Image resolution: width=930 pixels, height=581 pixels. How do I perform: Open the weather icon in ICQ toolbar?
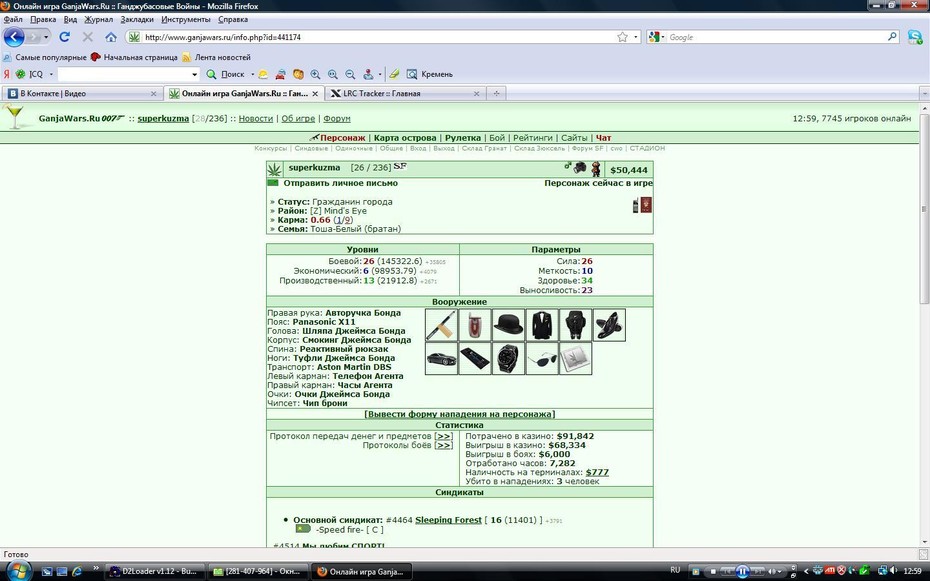point(263,74)
